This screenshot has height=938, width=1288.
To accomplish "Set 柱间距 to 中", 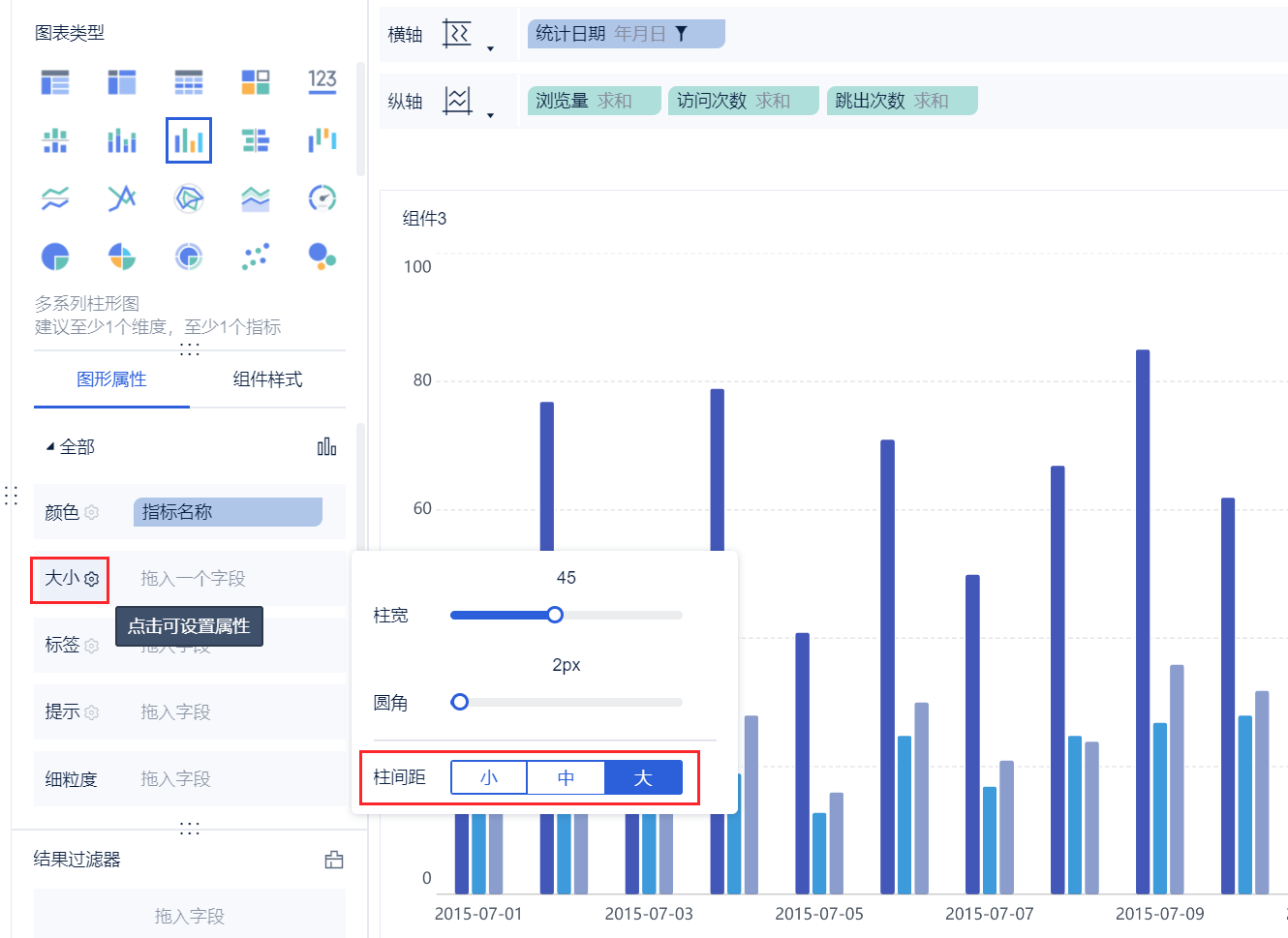I will 567,778.
